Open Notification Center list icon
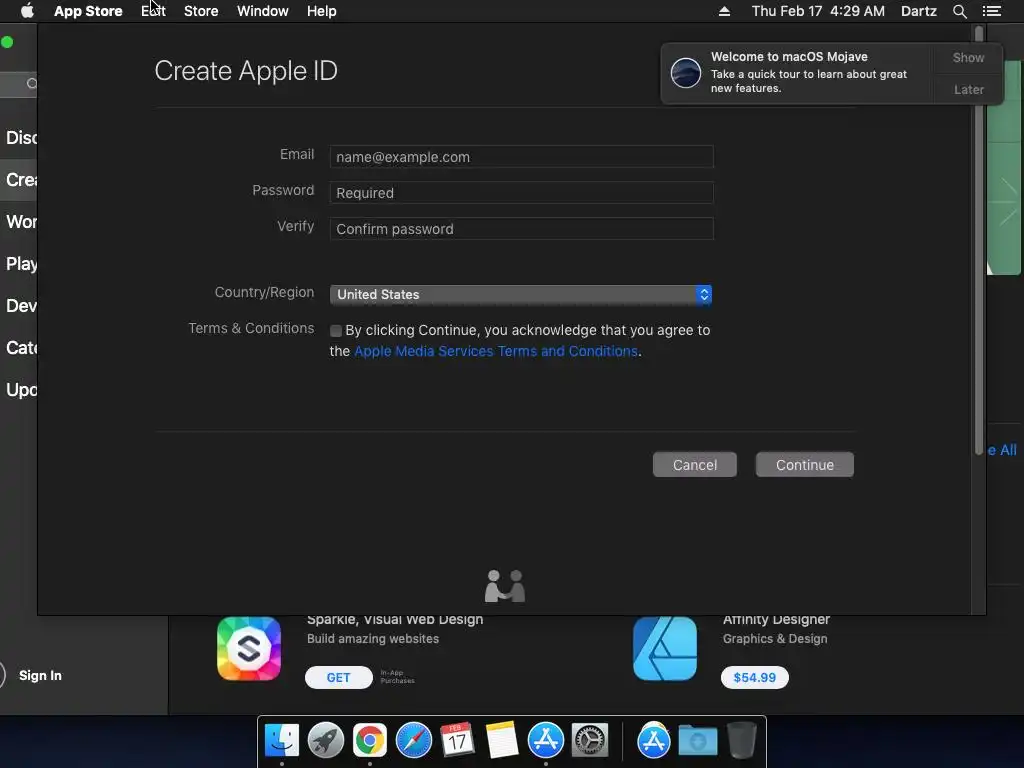 tap(991, 11)
